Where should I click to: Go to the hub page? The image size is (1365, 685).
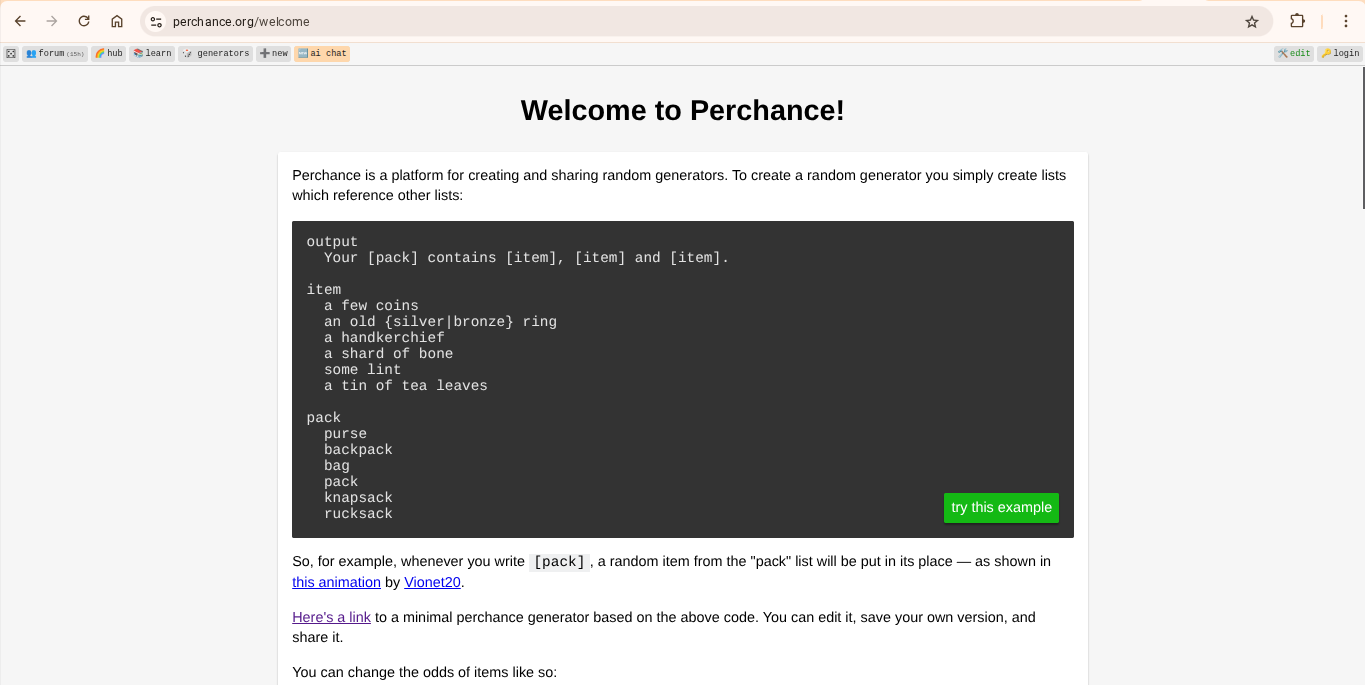109,54
